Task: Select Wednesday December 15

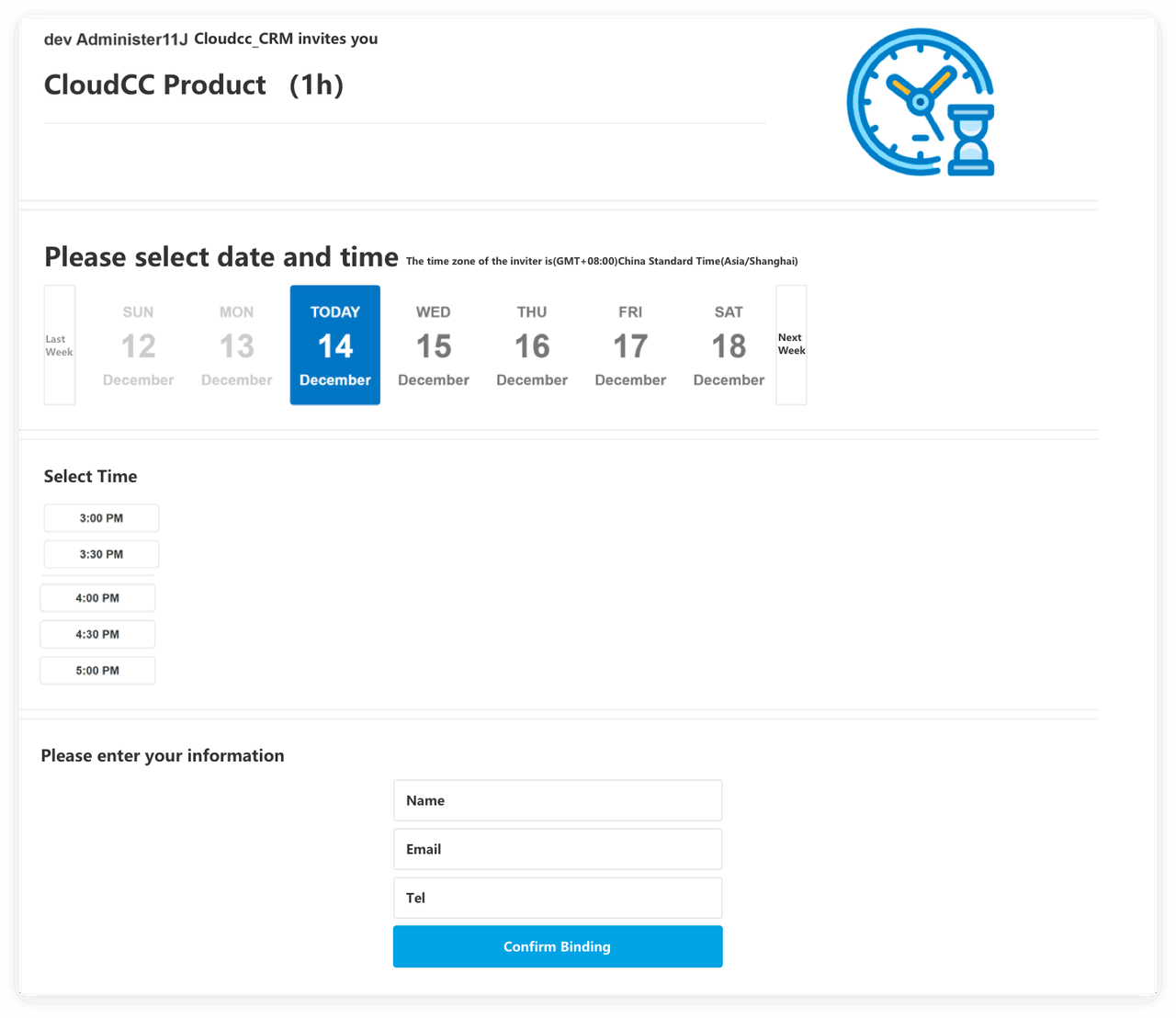Action: (434, 345)
